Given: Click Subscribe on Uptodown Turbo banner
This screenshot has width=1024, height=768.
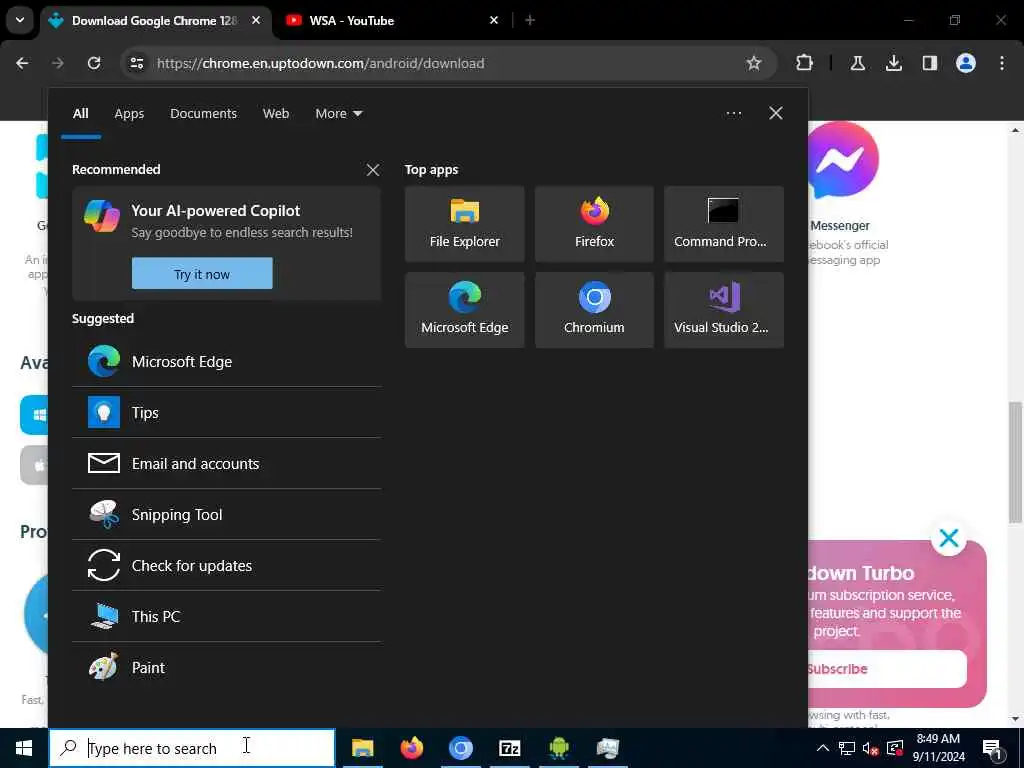Looking at the screenshot, I should [888, 669].
